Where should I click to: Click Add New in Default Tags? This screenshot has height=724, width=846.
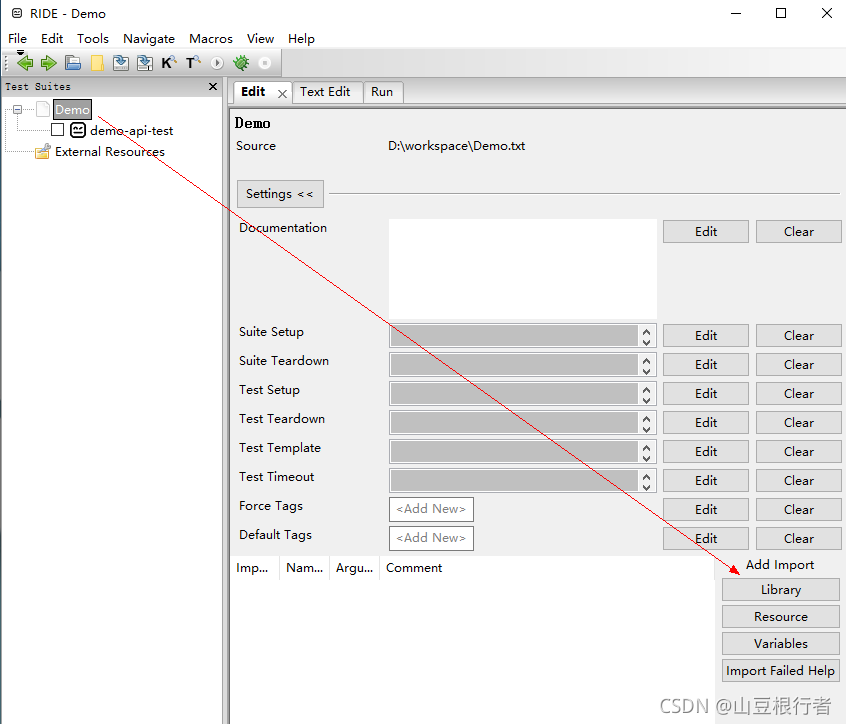[431, 538]
